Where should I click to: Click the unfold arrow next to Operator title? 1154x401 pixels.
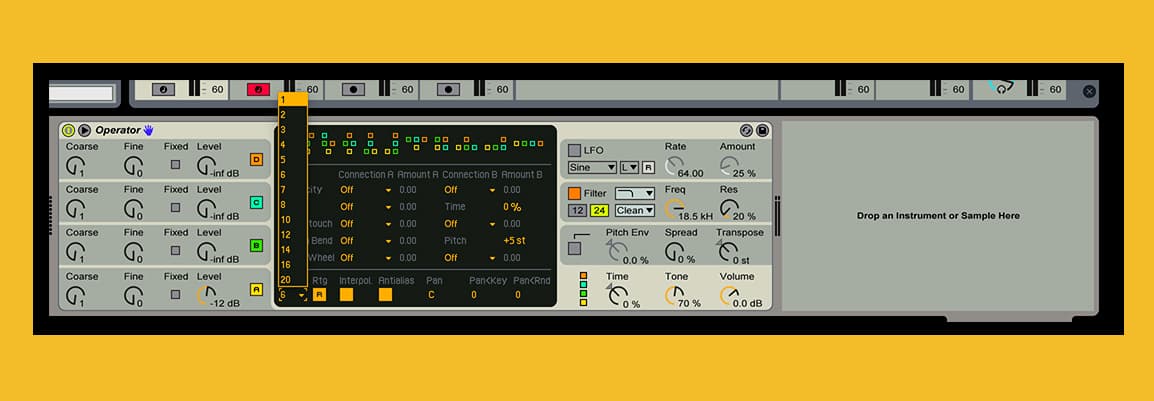click(x=85, y=130)
